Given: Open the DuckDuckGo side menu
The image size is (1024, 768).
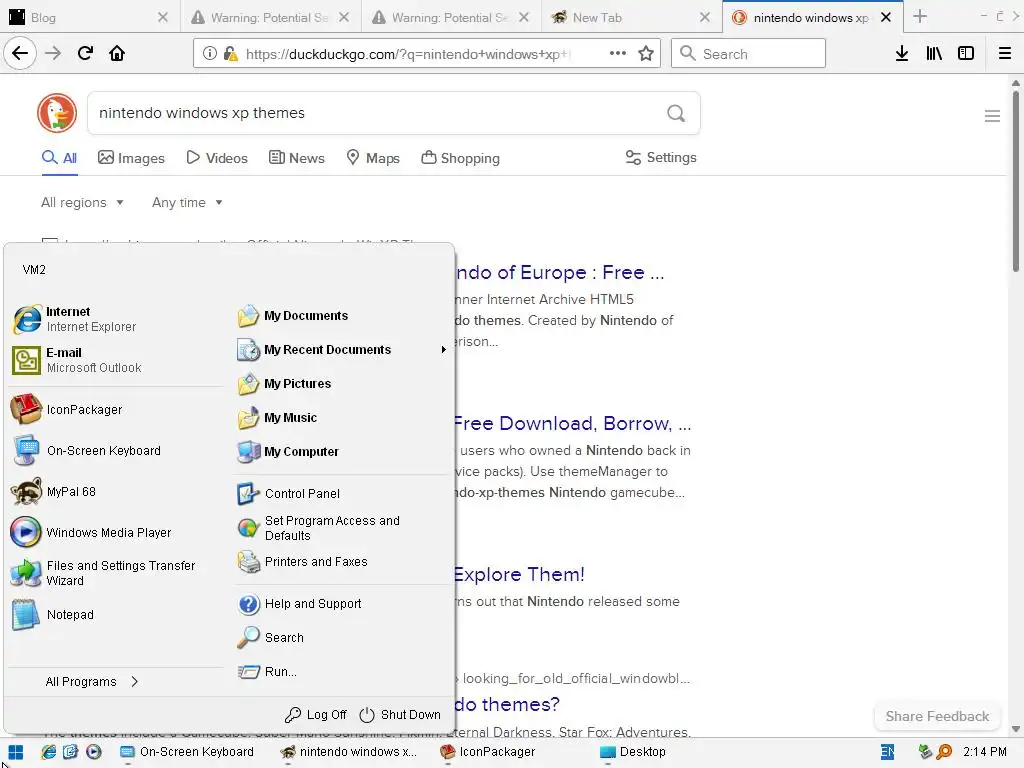Looking at the screenshot, I should tap(992, 116).
